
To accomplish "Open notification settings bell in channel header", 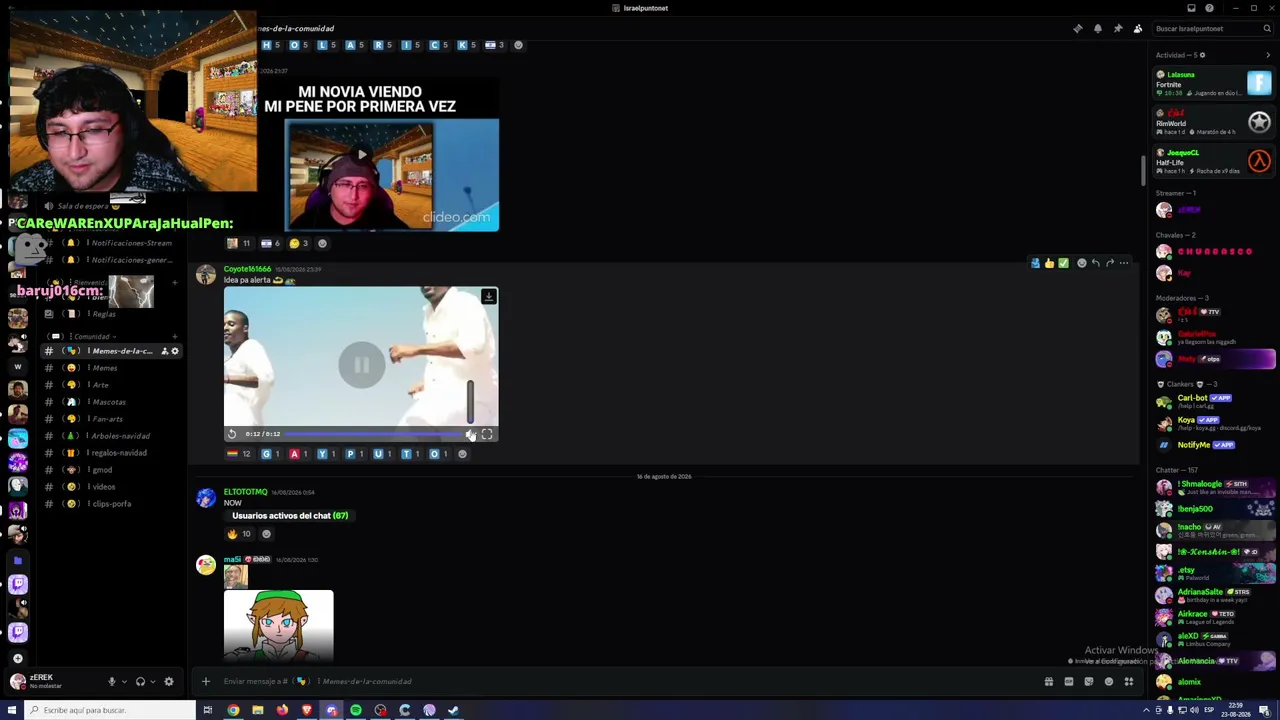I will 1098,28.
